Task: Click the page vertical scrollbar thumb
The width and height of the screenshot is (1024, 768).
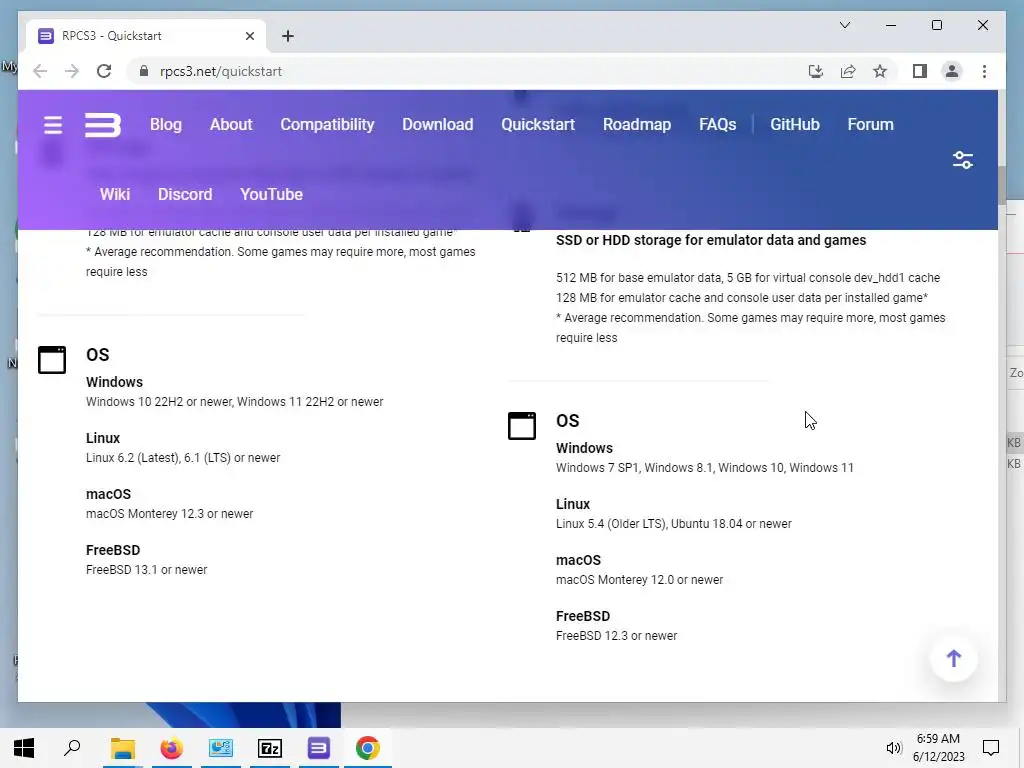Action: tap(1002, 185)
